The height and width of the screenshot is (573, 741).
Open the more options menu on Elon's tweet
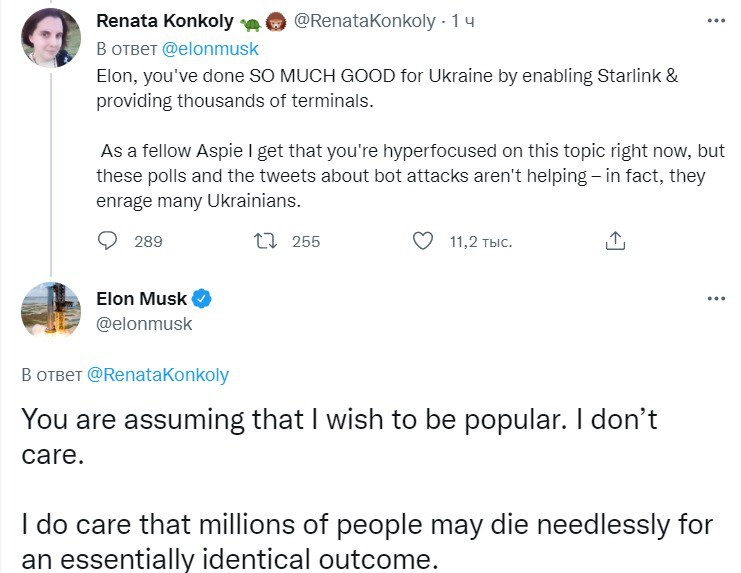[716, 298]
